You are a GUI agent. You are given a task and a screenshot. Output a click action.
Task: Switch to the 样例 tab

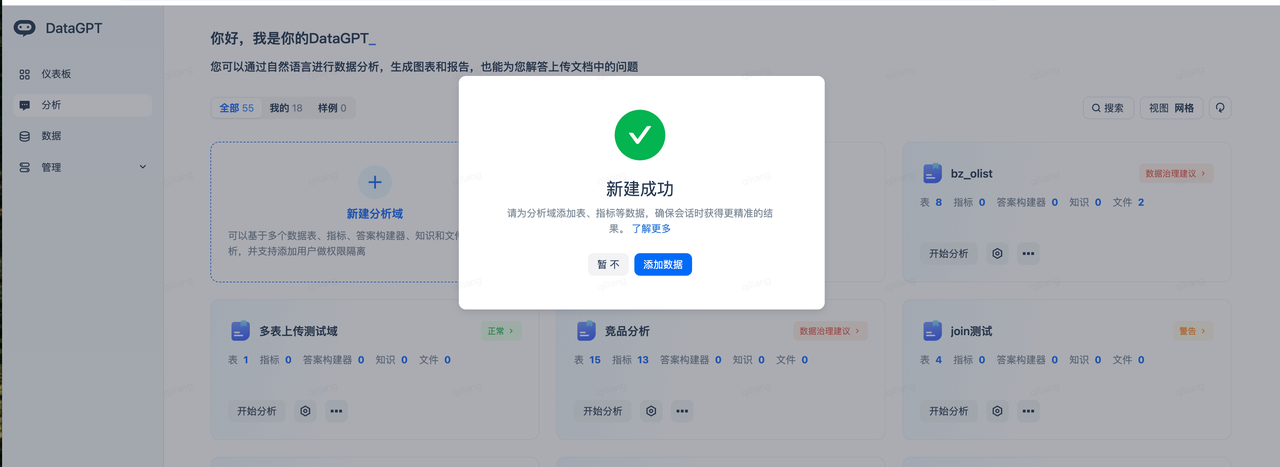click(x=332, y=108)
